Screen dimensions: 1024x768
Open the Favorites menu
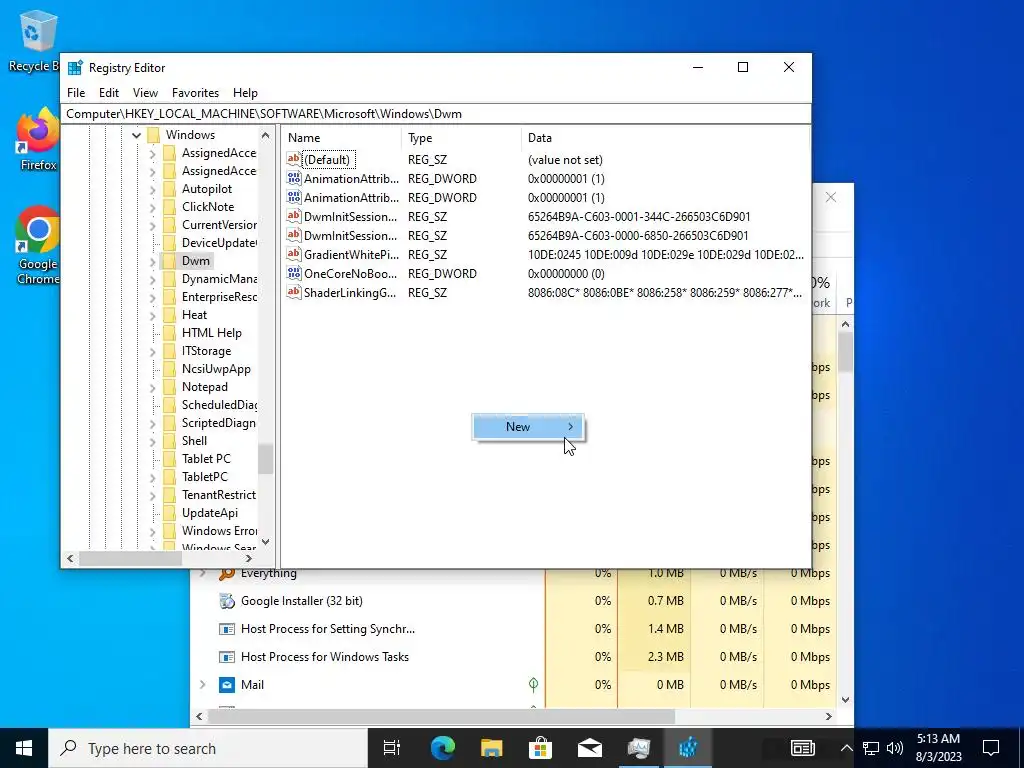pyautogui.click(x=195, y=93)
